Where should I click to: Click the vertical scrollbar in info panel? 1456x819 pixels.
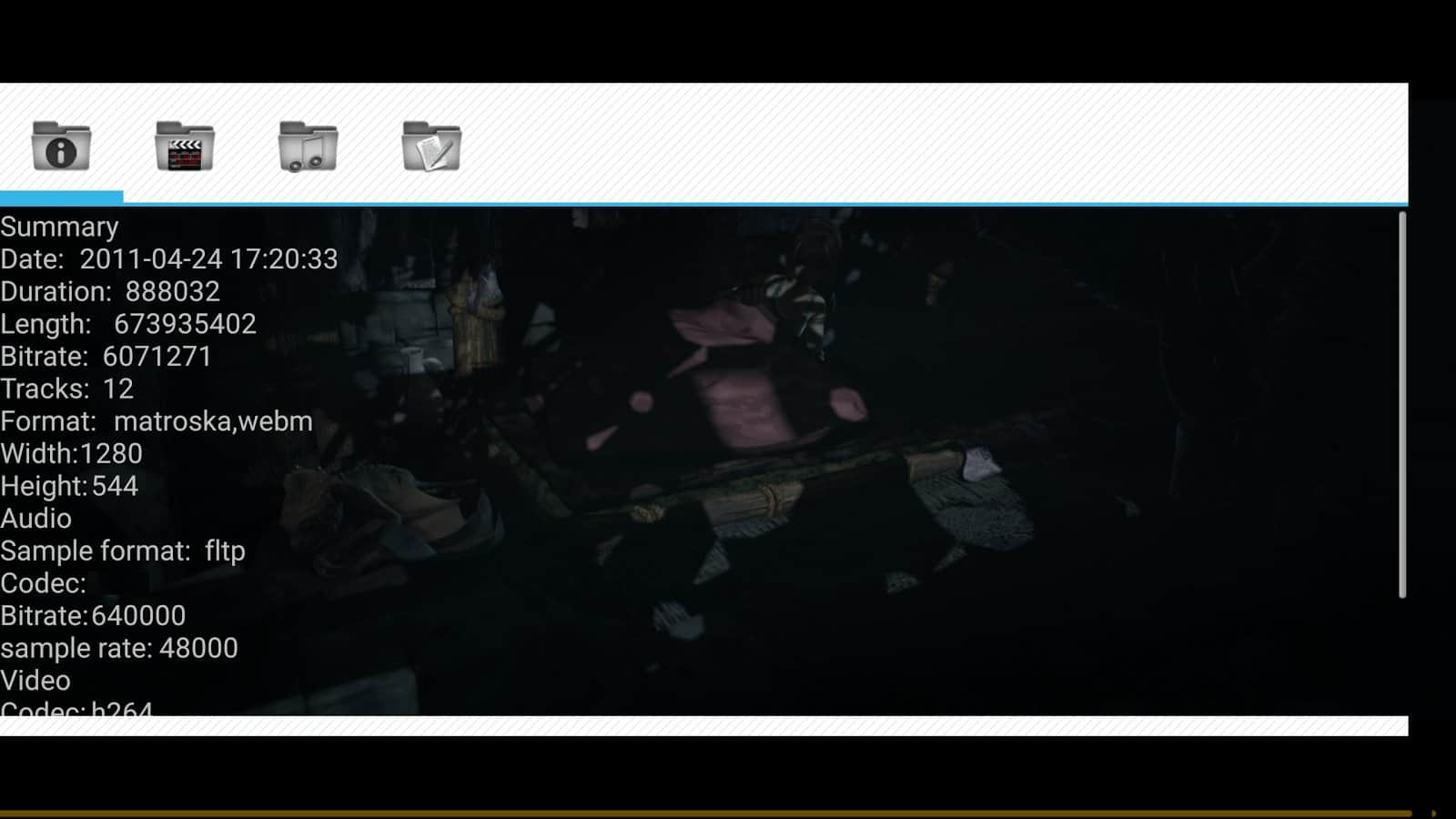1401,405
